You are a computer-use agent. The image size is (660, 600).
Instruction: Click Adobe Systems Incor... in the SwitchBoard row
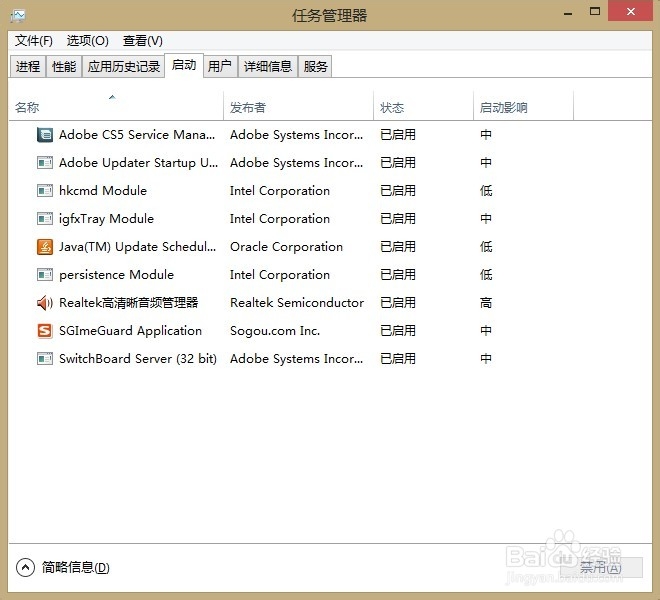[x=296, y=359]
